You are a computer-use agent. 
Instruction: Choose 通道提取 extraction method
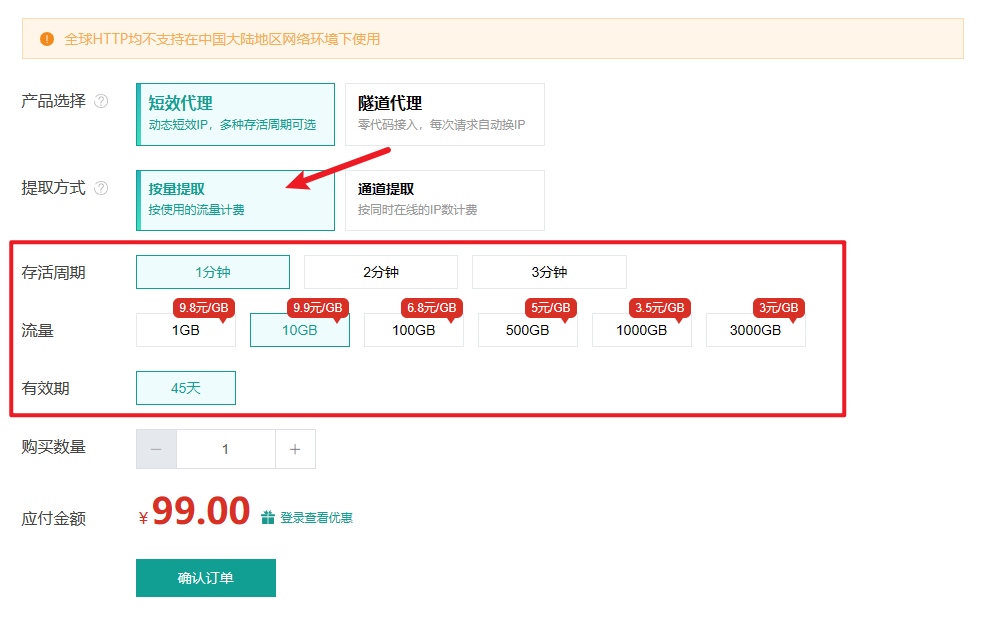tap(444, 200)
